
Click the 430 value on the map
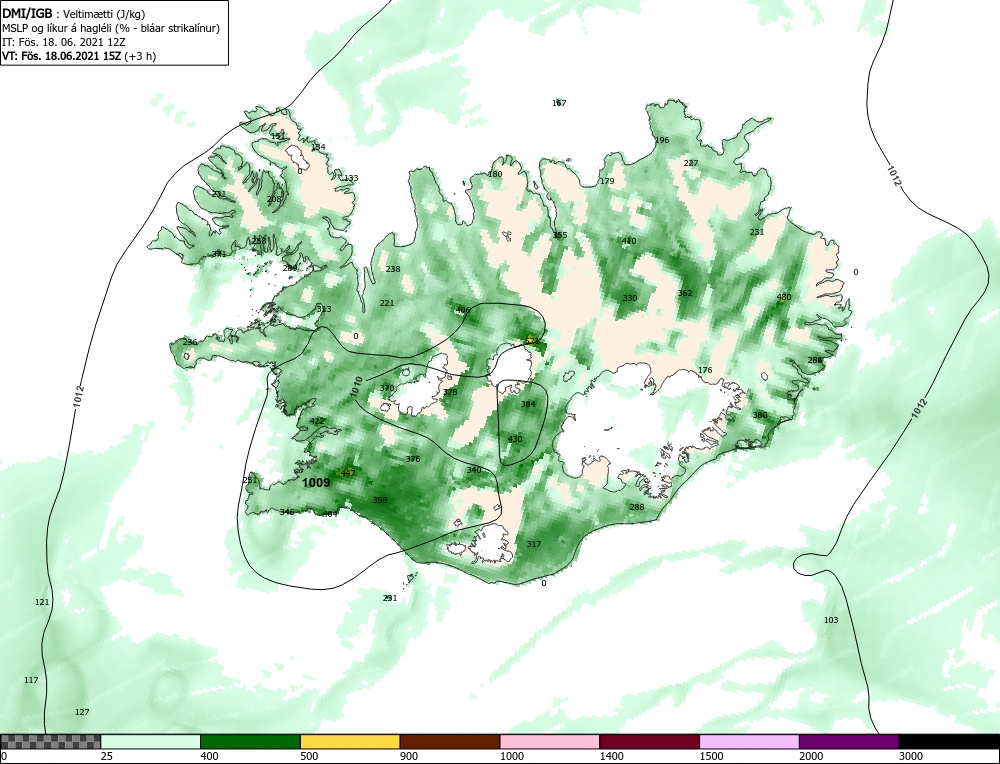(x=515, y=439)
